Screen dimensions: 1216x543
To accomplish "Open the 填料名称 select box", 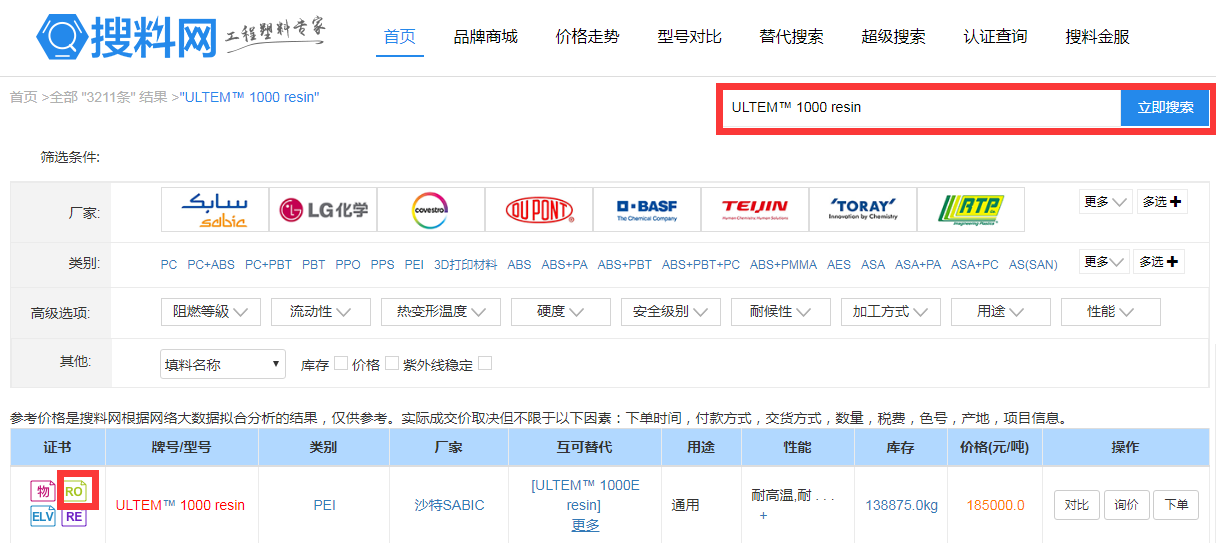I will click(x=223, y=365).
